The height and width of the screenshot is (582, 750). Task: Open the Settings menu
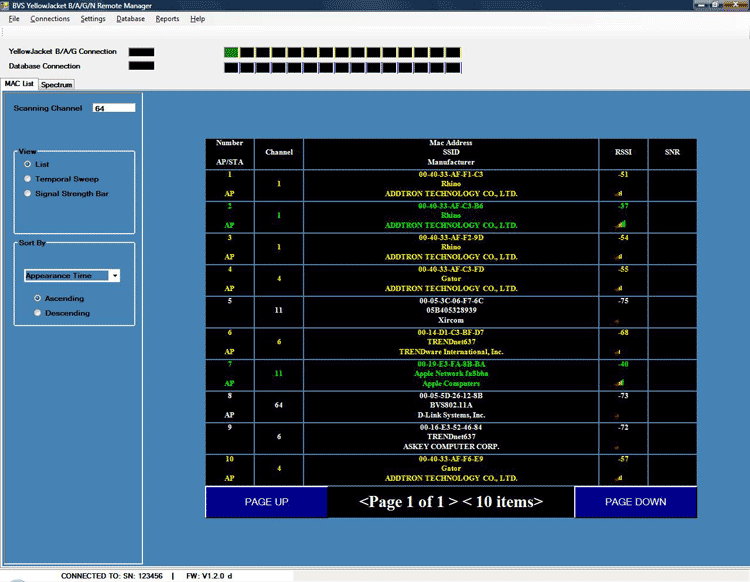pyautogui.click(x=93, y=19)
